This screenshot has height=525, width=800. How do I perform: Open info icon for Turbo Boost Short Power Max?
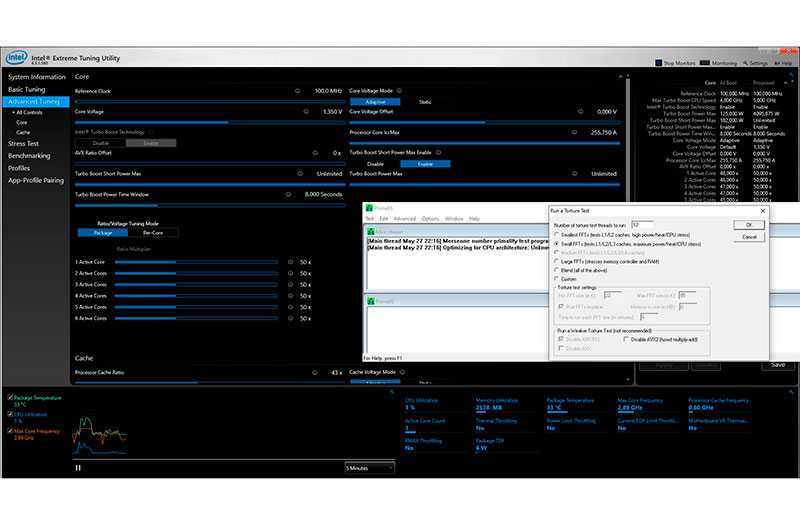tap(300, 173)
